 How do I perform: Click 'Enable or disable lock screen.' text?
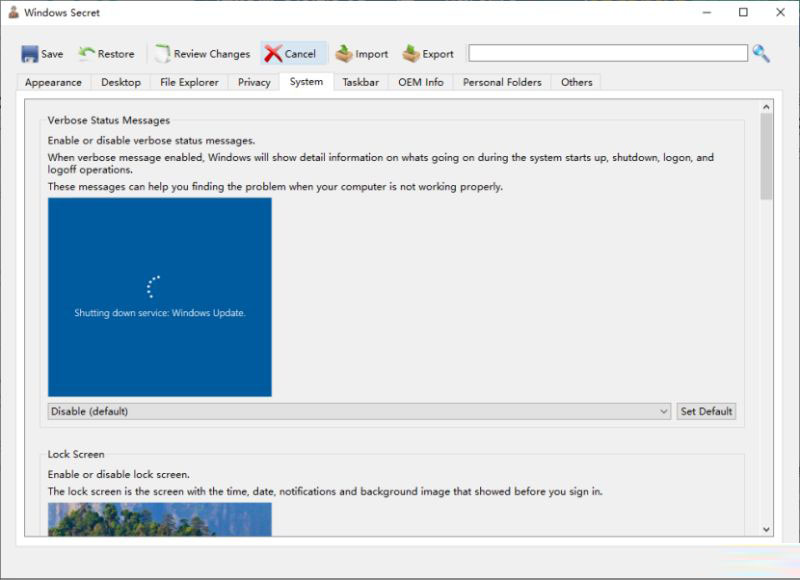point(118,474)
